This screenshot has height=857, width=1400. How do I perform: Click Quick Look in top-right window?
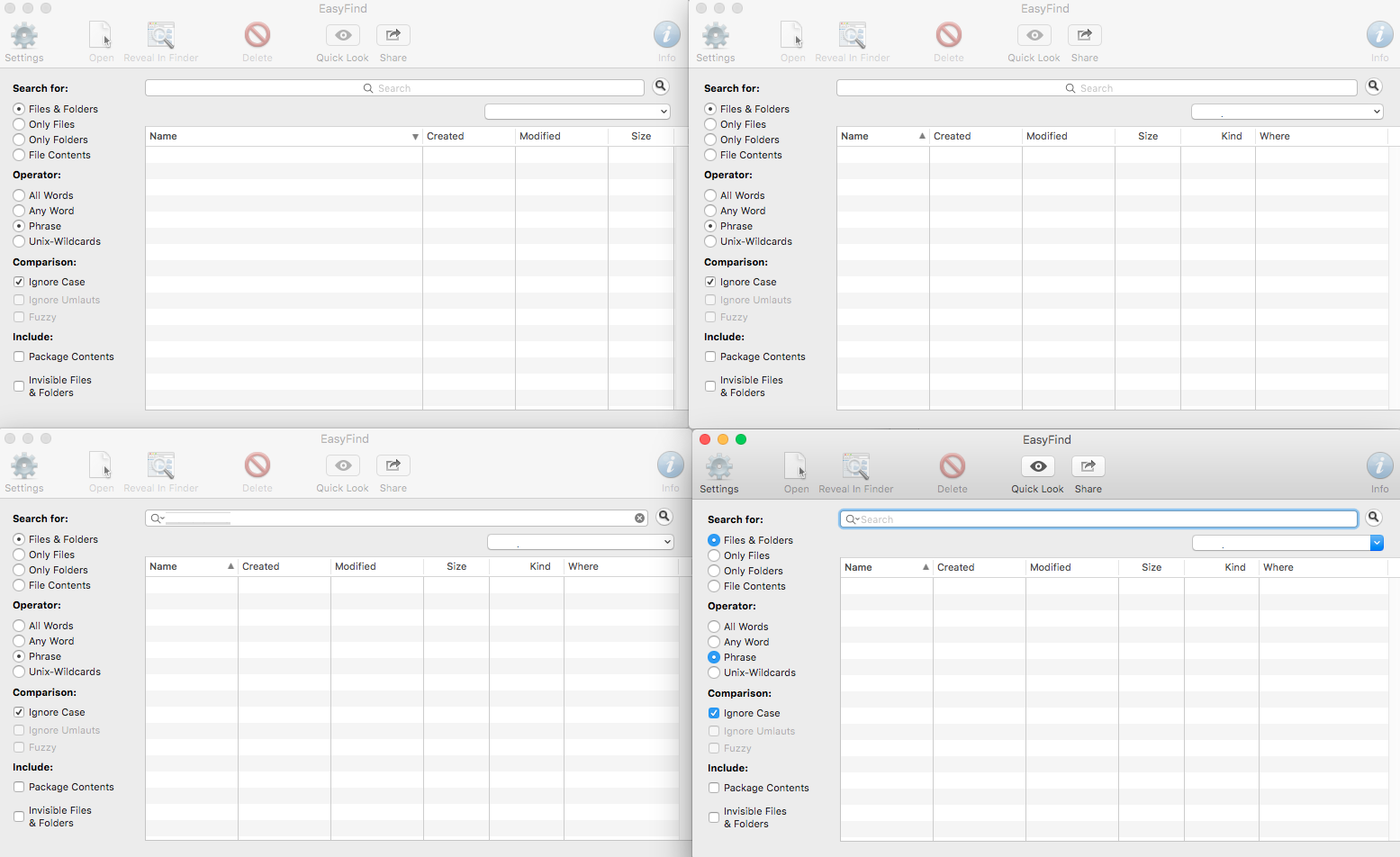coord(1034,36)
